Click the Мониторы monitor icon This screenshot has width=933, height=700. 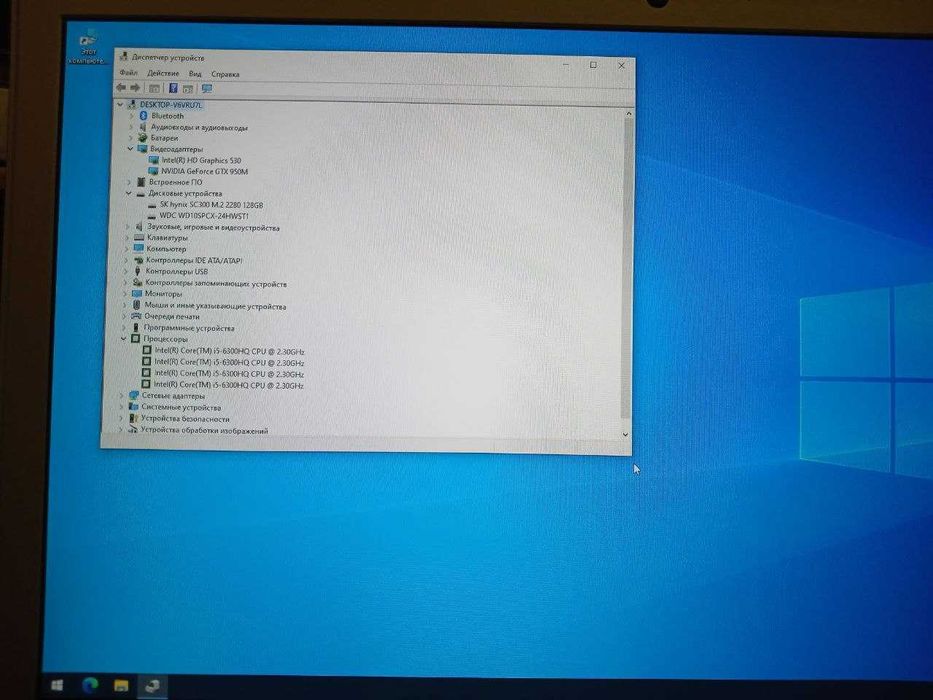tap(137, 293)
